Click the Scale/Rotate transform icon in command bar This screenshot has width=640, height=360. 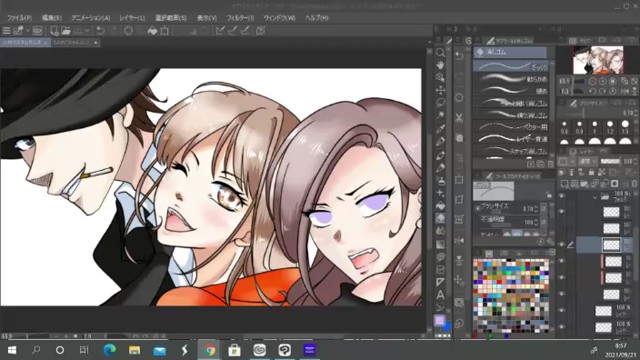164,31
